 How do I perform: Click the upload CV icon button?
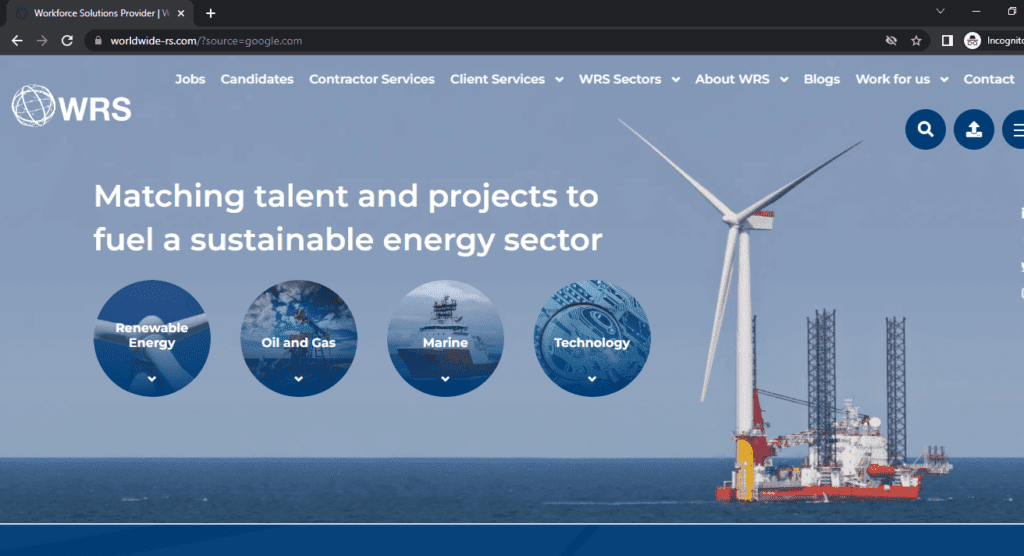tap(973, 129)
